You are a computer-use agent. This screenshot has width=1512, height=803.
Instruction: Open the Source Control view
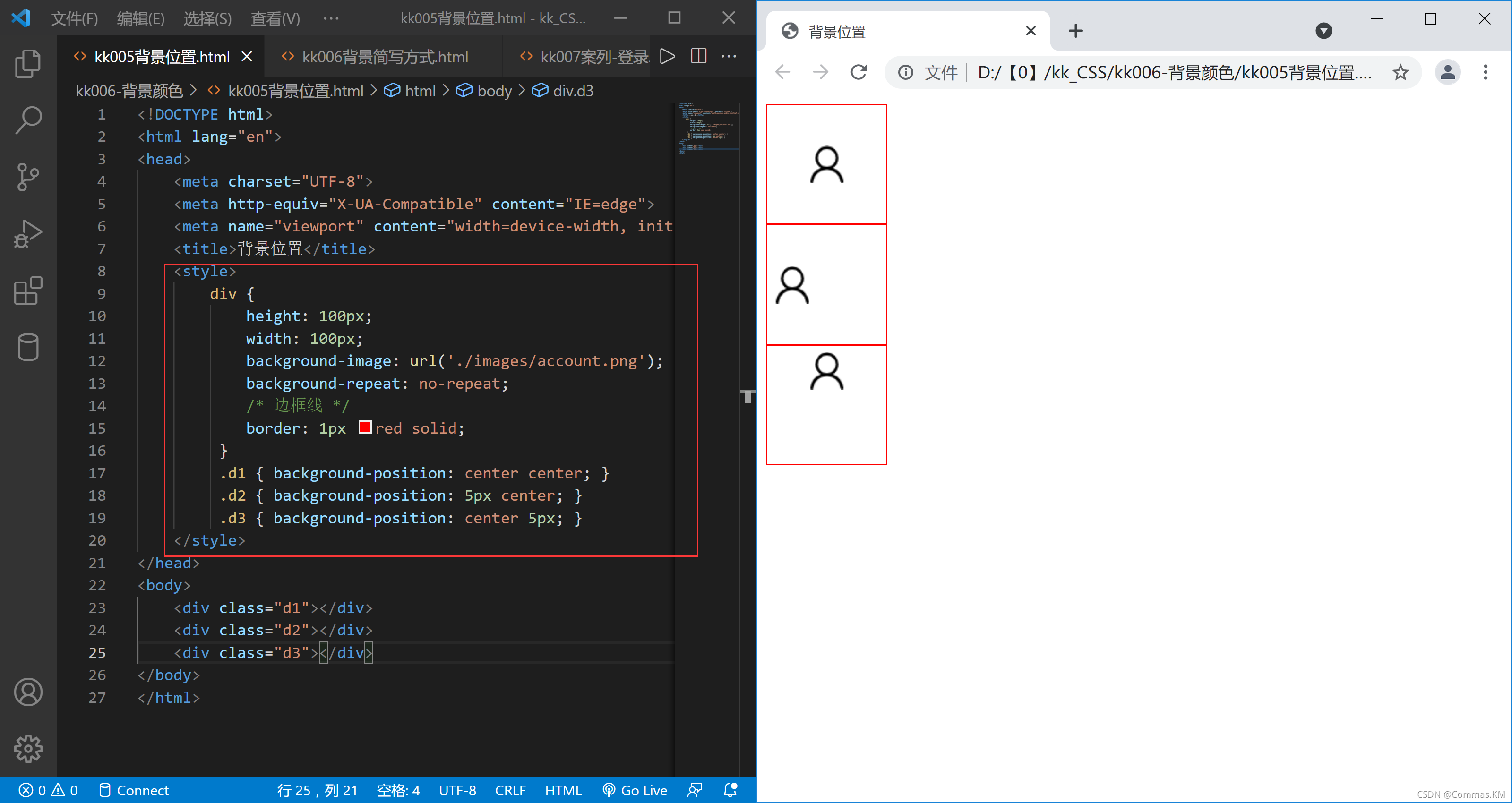pos(27,177)
